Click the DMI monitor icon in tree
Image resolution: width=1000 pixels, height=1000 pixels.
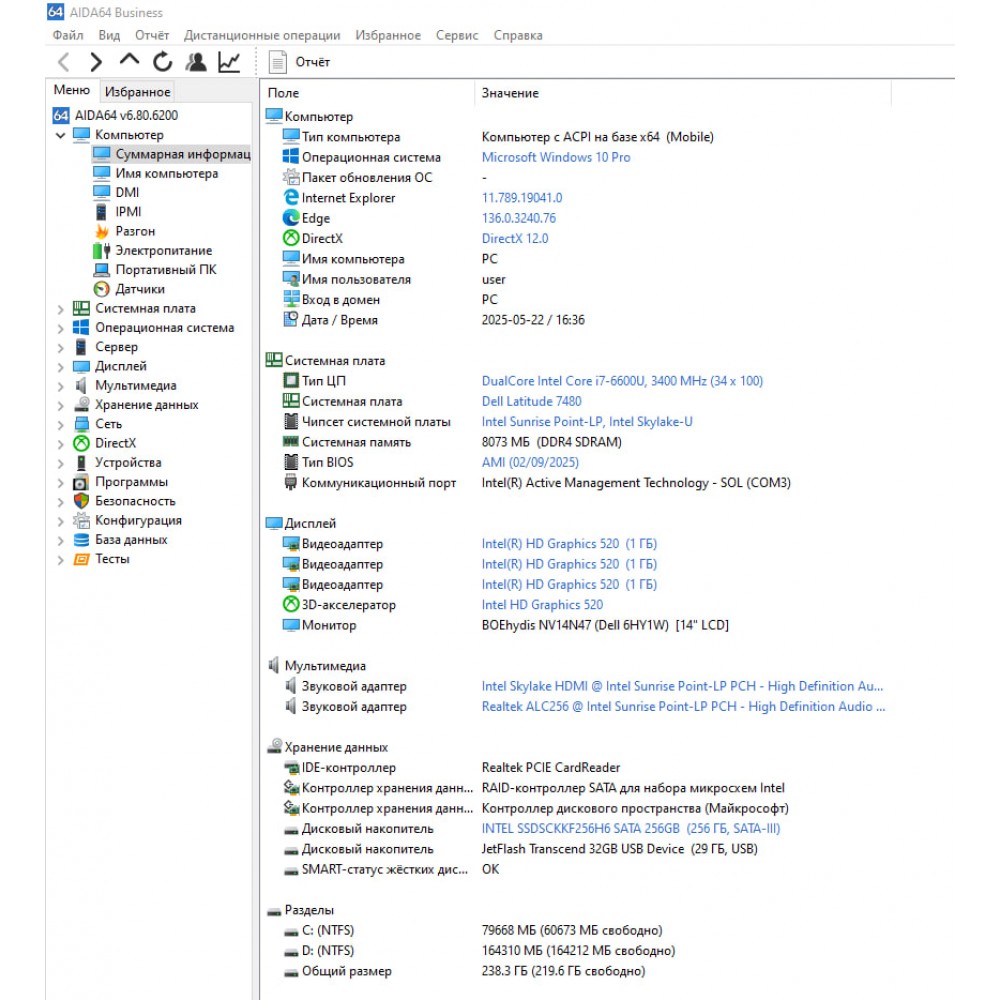click(x=101, y=192)
